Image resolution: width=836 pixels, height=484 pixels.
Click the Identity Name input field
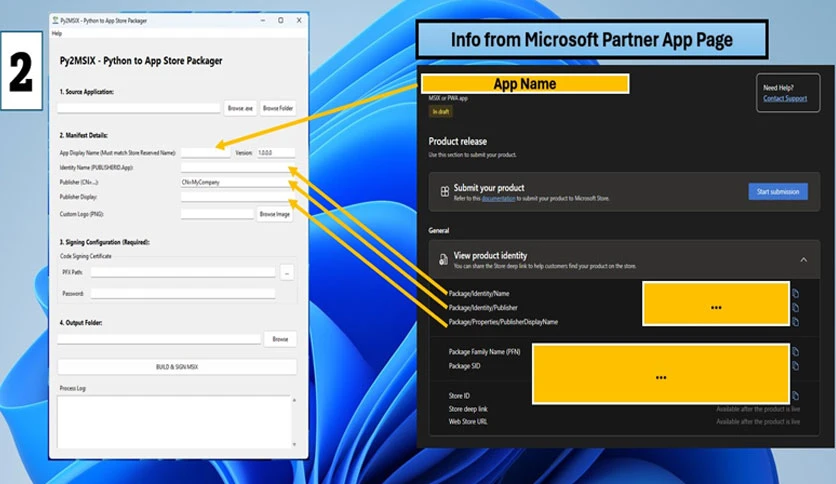[x=238, y=167]
